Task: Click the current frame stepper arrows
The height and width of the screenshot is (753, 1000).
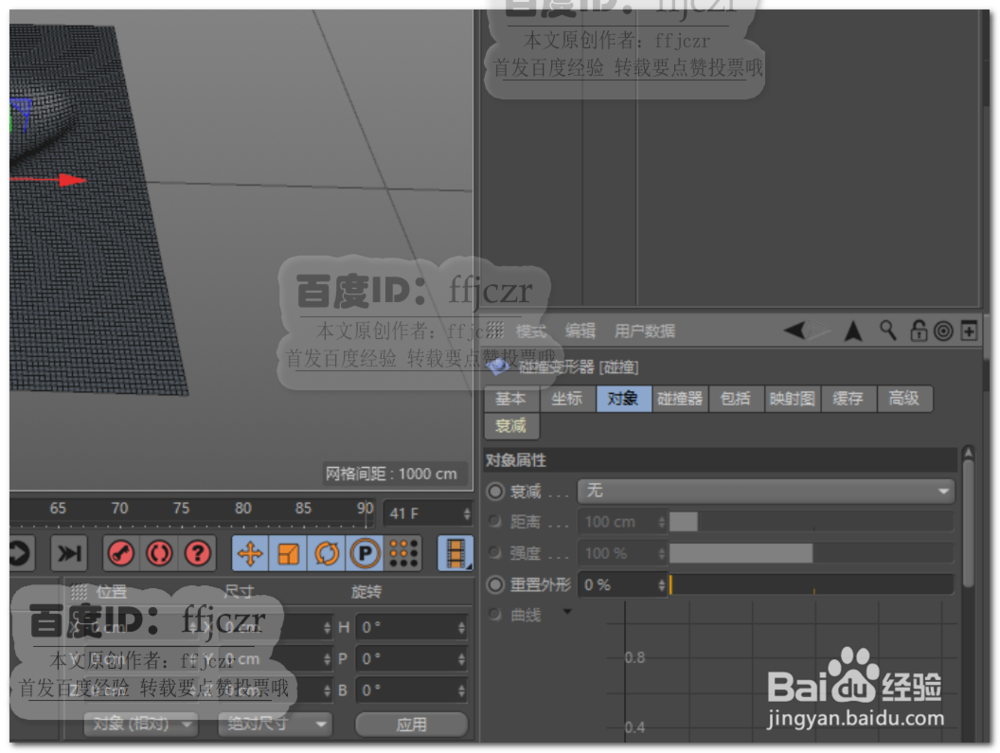Action: click(466, 513)
